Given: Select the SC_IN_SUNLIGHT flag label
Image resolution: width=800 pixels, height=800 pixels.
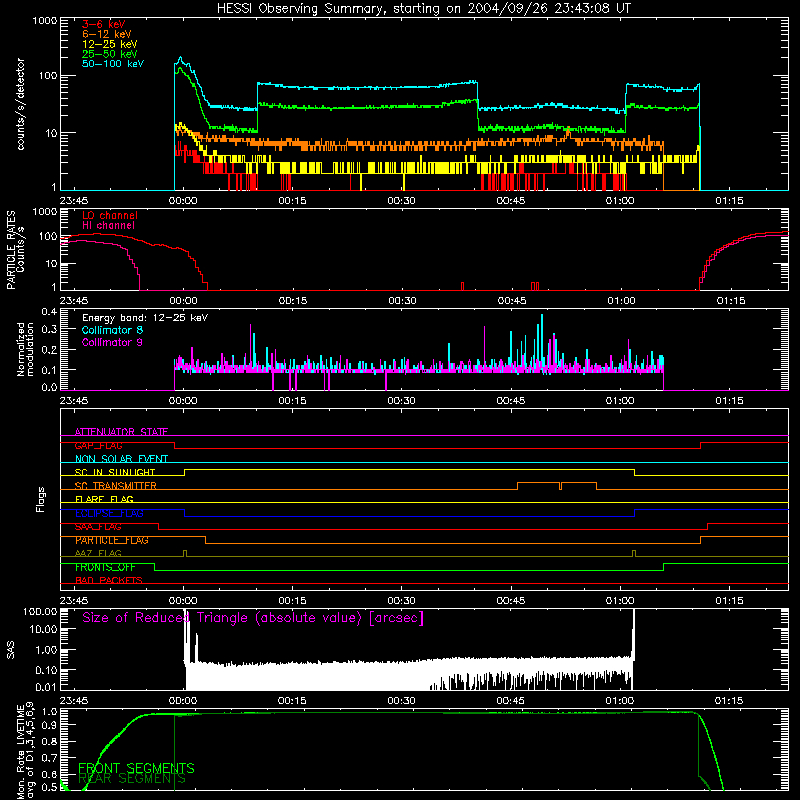Looking at the screenshot, I should click(x=115, y=472).
